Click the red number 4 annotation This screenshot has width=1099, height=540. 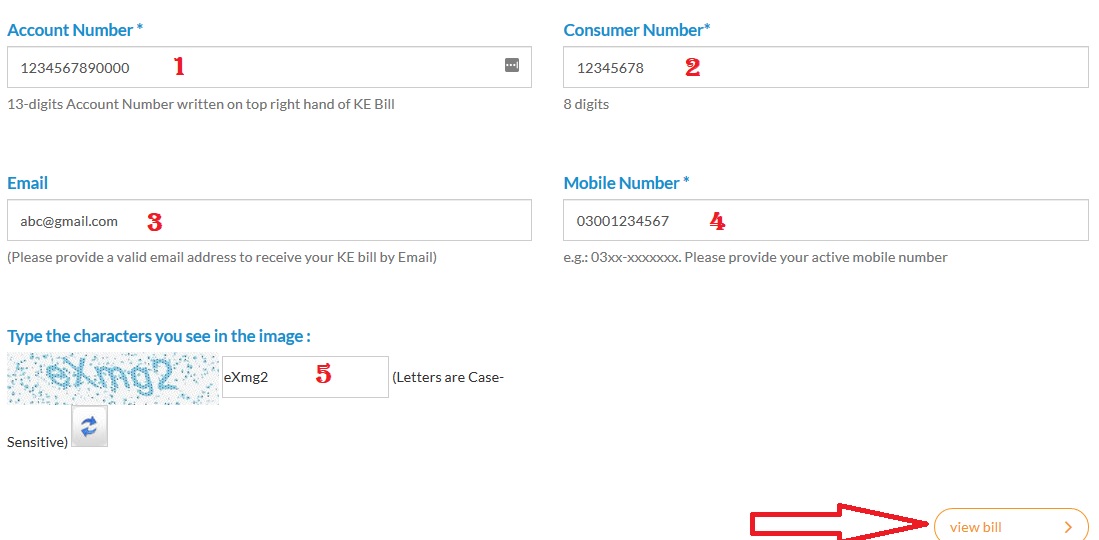coord(716,221)
